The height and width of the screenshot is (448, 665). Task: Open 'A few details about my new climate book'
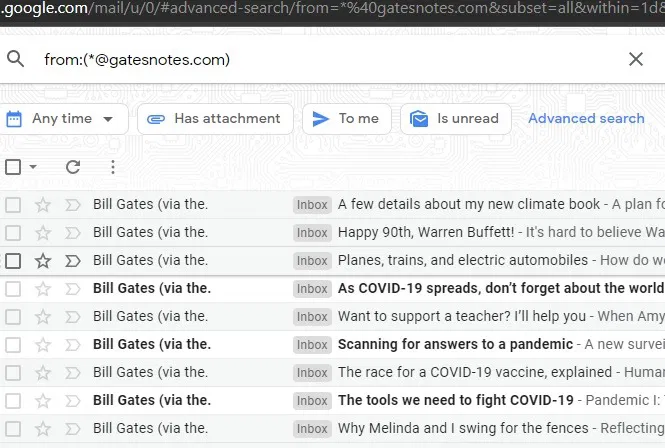tap(469, 204)
